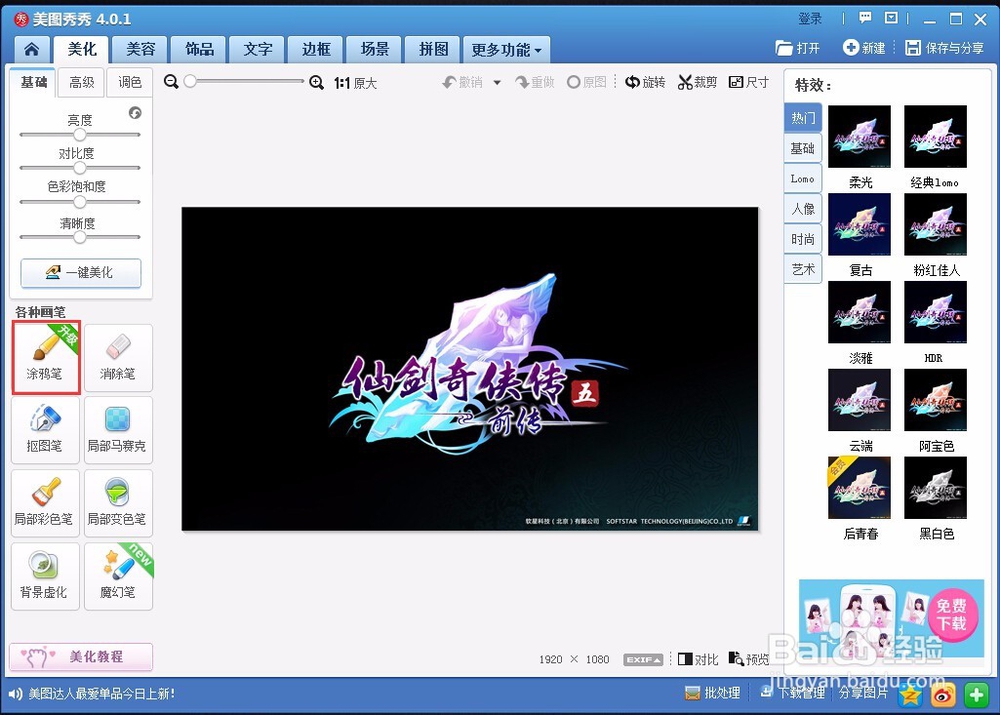Select the 热门 effects category
Image resolution: width=1000 pixels, height=715 pixels.
click(803, 118)
